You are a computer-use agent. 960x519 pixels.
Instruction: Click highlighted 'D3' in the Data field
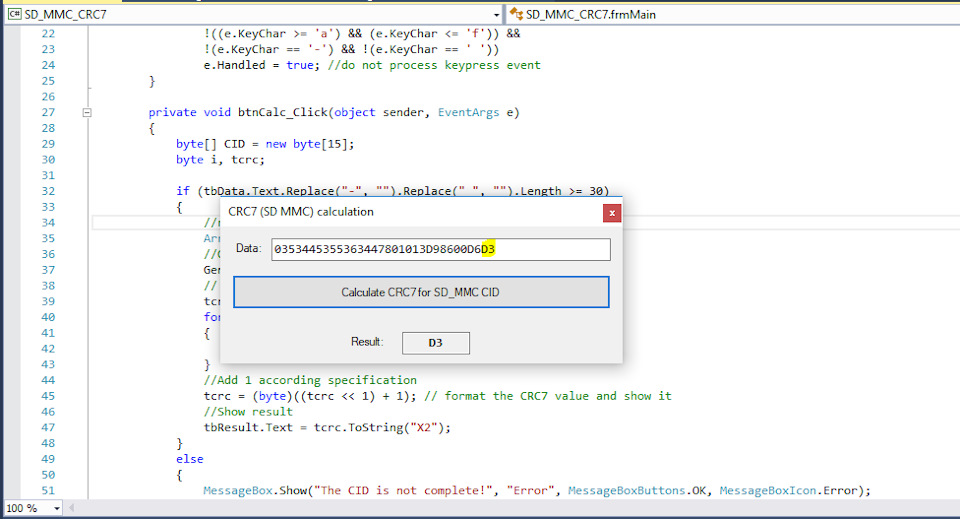coord(488,249)
